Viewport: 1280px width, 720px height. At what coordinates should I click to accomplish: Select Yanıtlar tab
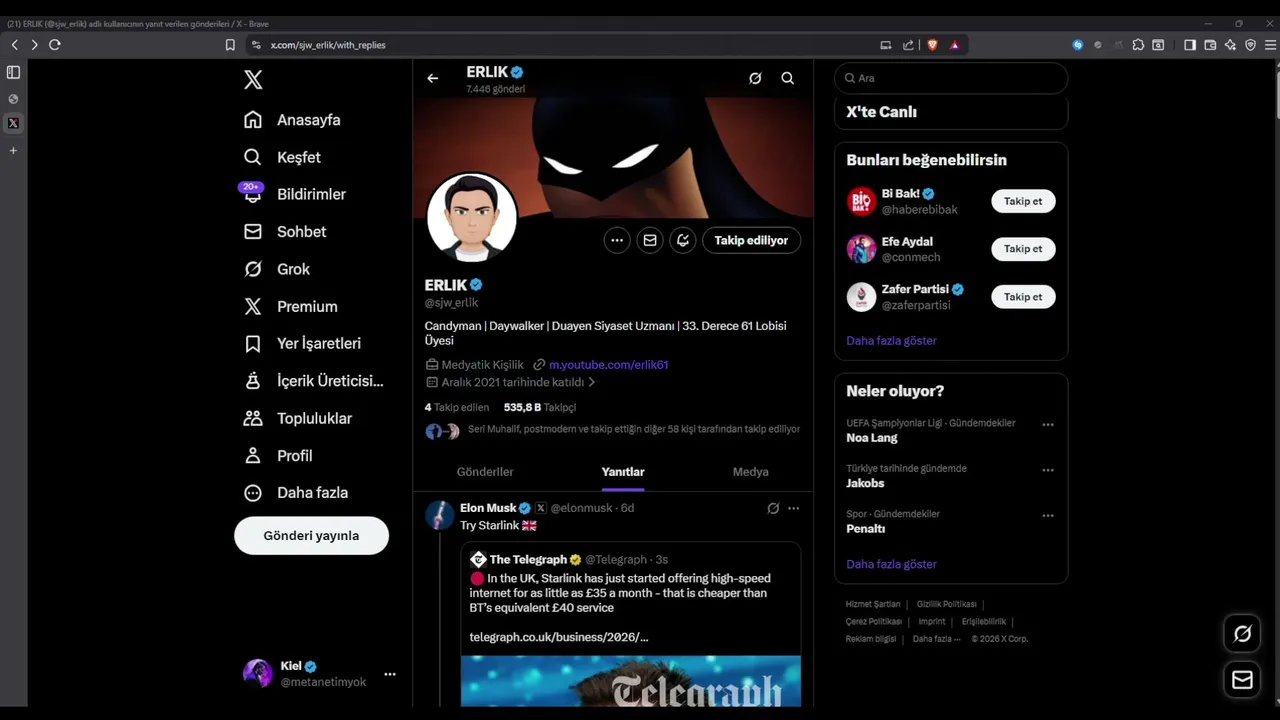click(x=623, y=472)
